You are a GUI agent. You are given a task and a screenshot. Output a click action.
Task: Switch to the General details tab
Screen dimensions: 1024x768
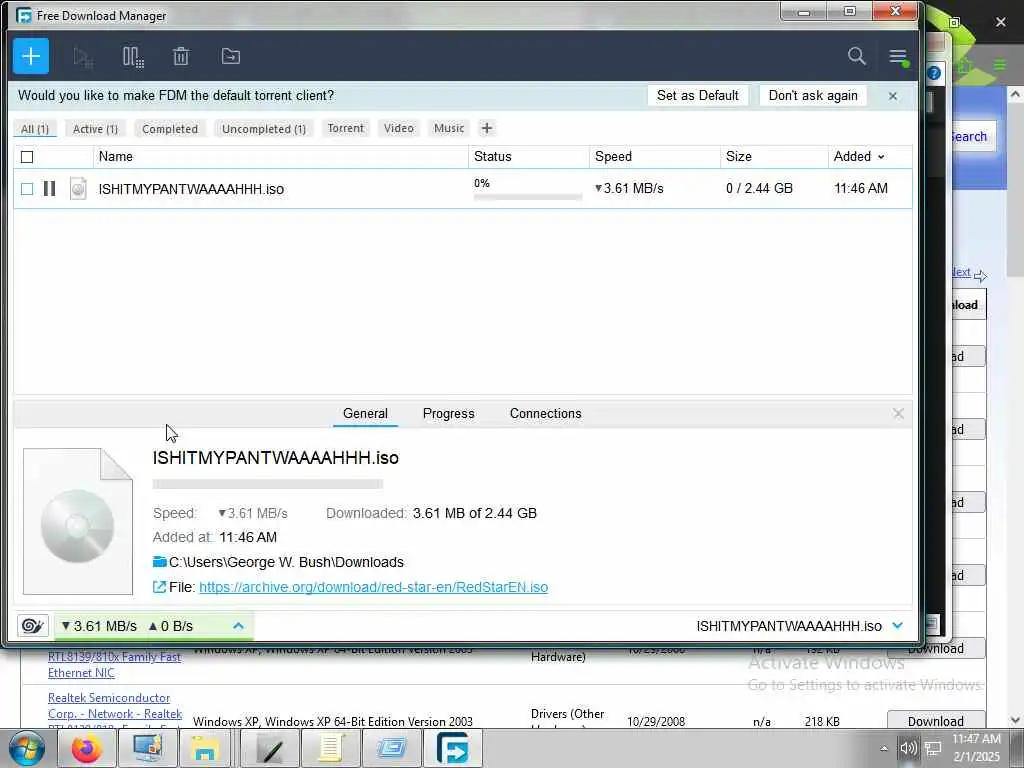click(x=365, y=413)
